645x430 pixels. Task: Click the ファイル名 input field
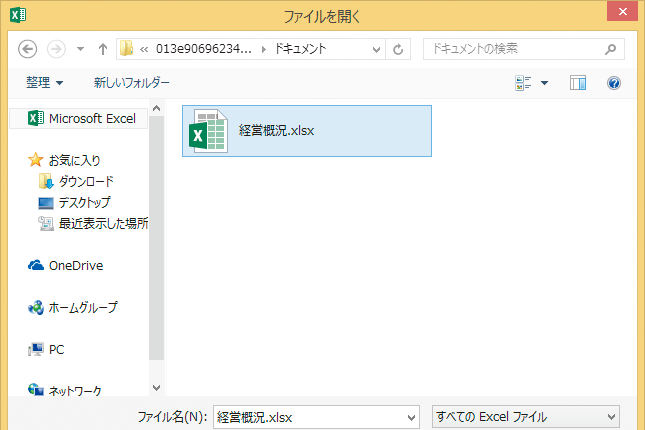point(316,417)
